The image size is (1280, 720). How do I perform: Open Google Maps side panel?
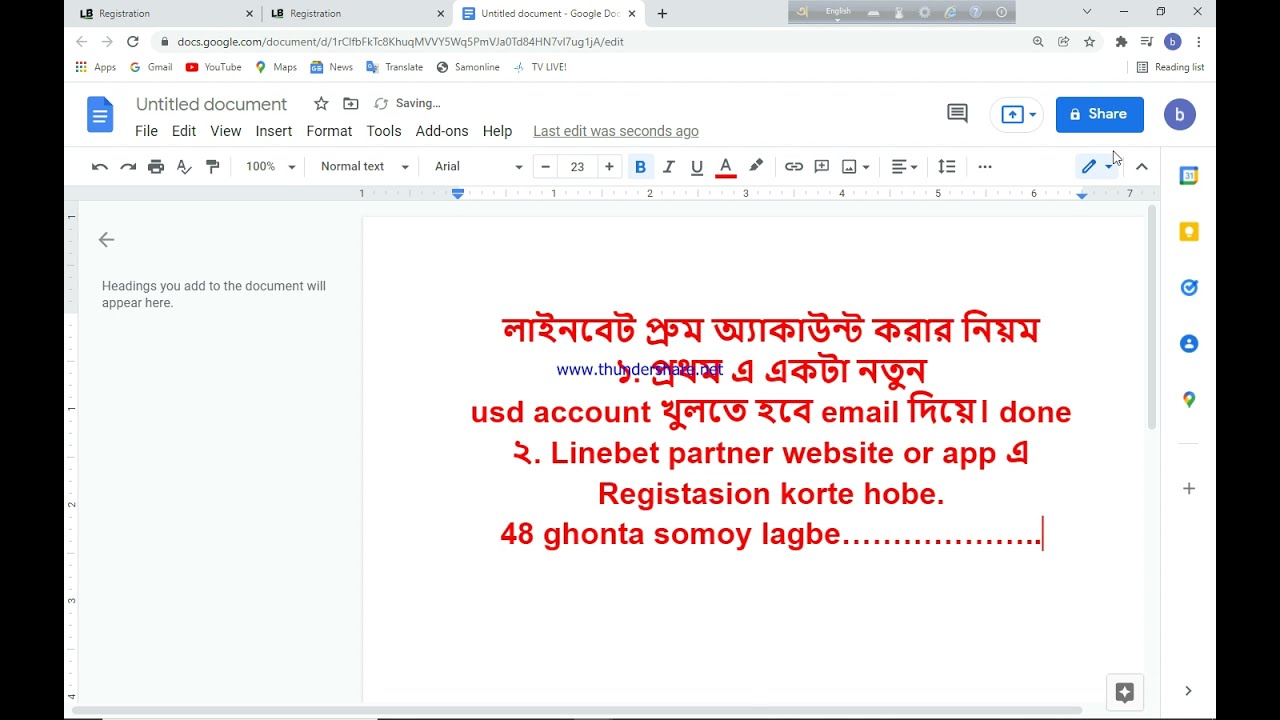click(x=1189, y=400)
